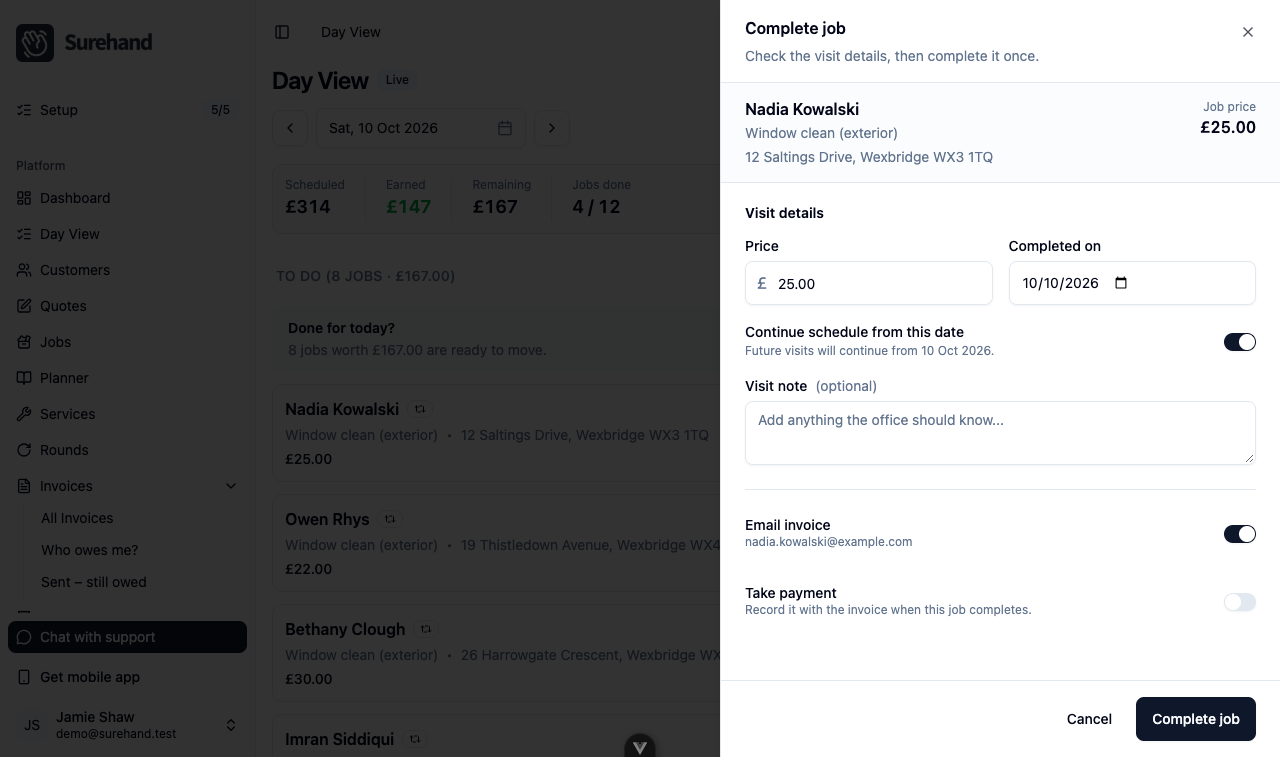The height and width of the screenshot is (757, 1280).
Task: Select Bethany Clough job card
Action: point(496,653)
